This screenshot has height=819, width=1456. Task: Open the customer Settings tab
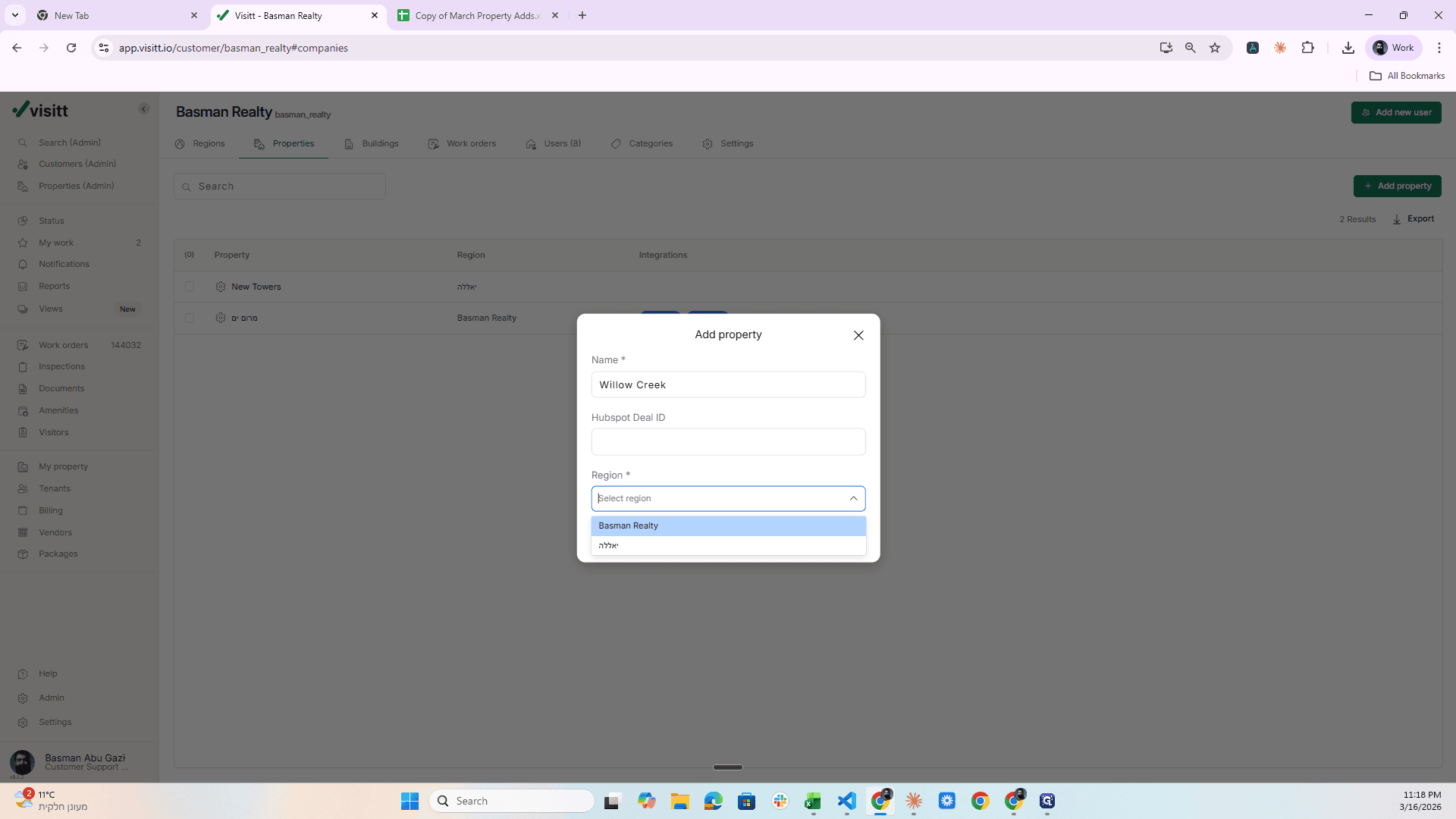728,143
